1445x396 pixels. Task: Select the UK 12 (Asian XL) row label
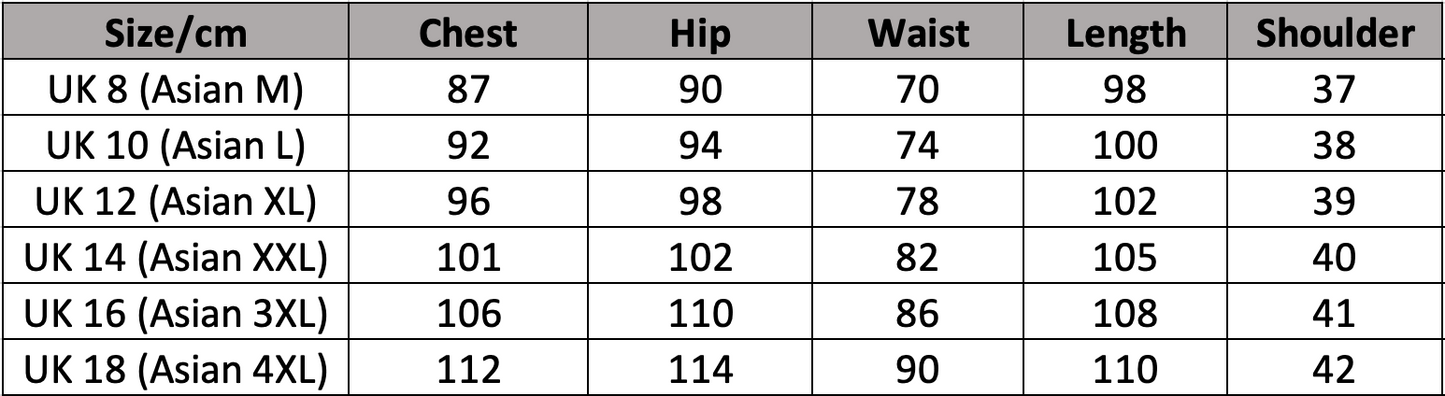point(175,201)
